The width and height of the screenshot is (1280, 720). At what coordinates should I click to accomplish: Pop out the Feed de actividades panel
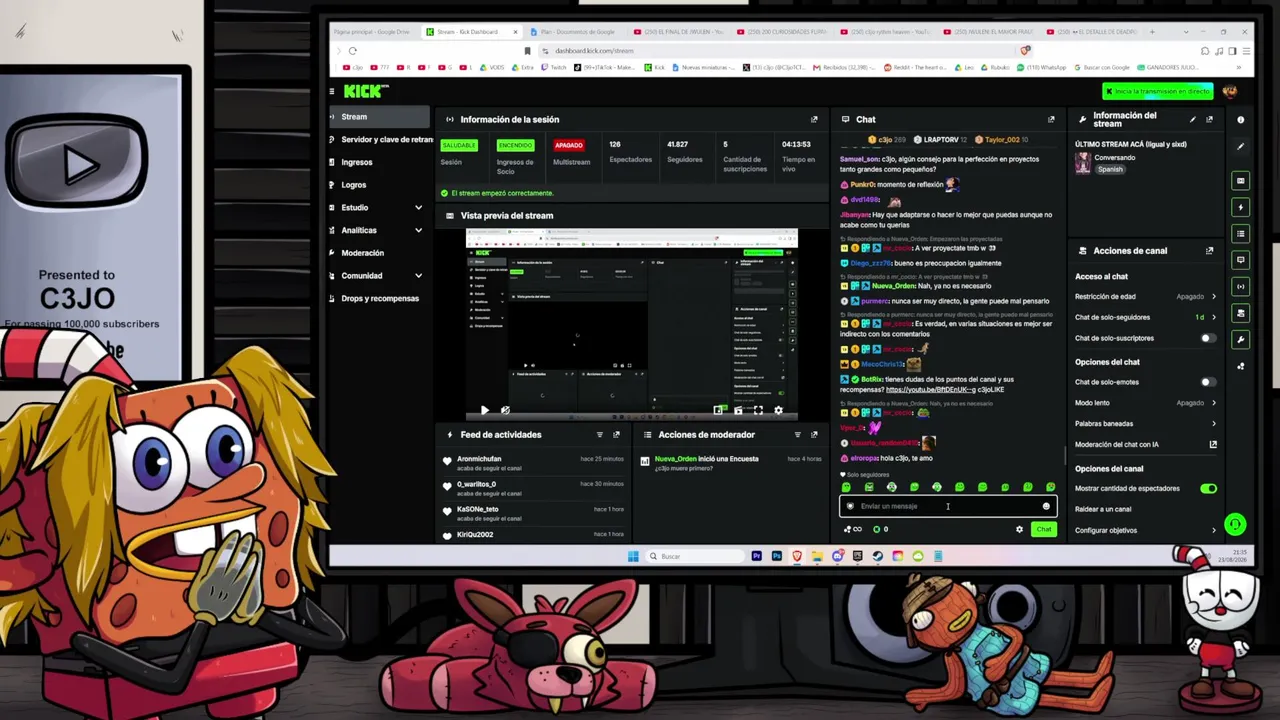(616, 435)
